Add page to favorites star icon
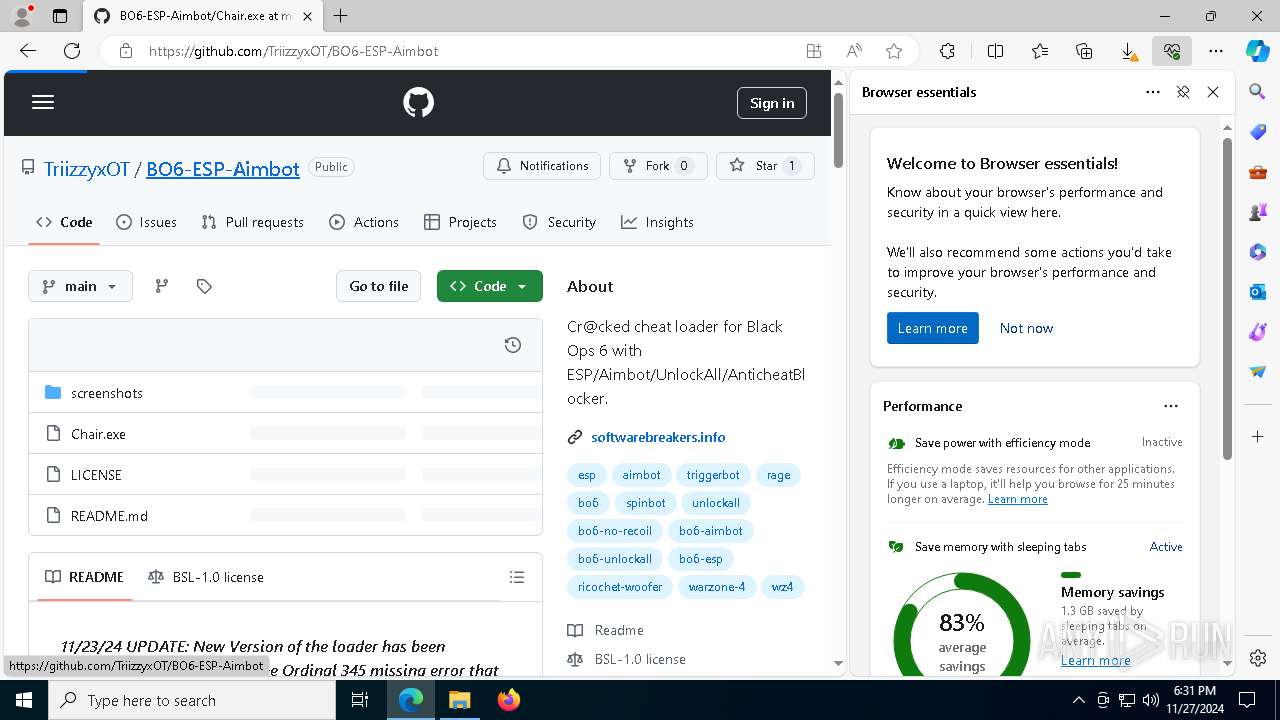This screenshot has width=1280, height=720. pyautogui.click(x=894, y=51)
